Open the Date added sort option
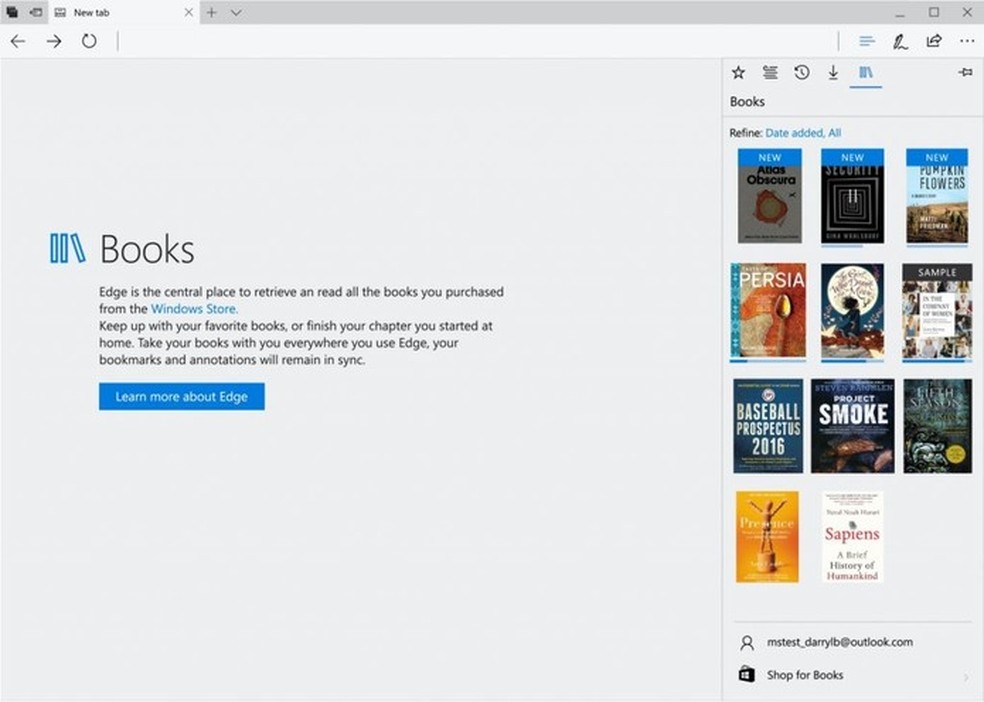 (797, 132)
